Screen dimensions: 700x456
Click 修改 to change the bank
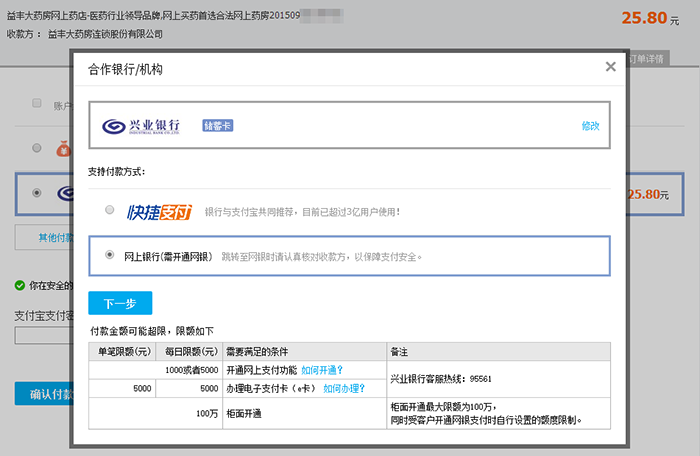click(590, 126)
